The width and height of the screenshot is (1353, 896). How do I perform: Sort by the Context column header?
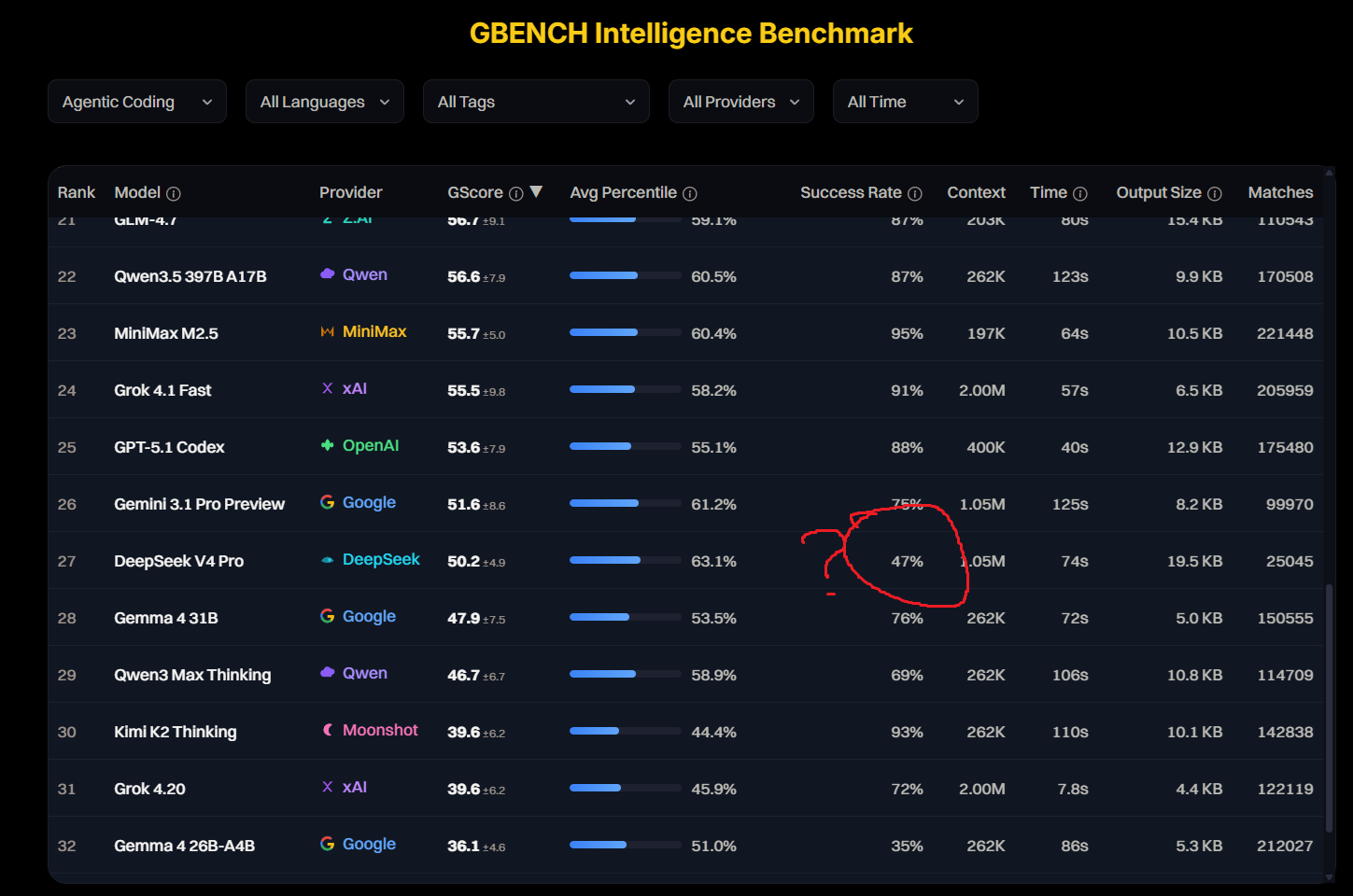click(x=977, y=192)
